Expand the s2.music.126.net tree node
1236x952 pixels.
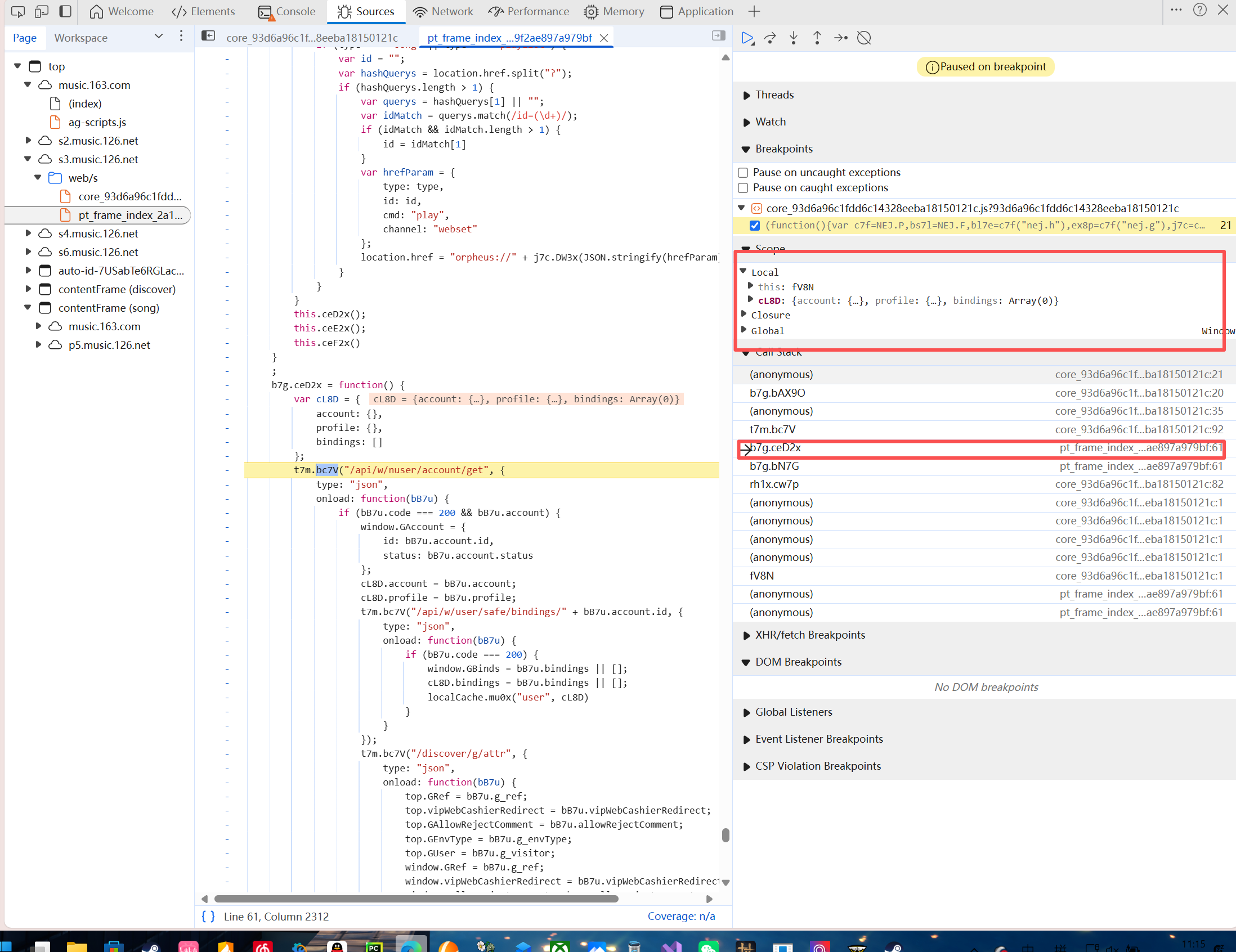[x=28, y=140]
